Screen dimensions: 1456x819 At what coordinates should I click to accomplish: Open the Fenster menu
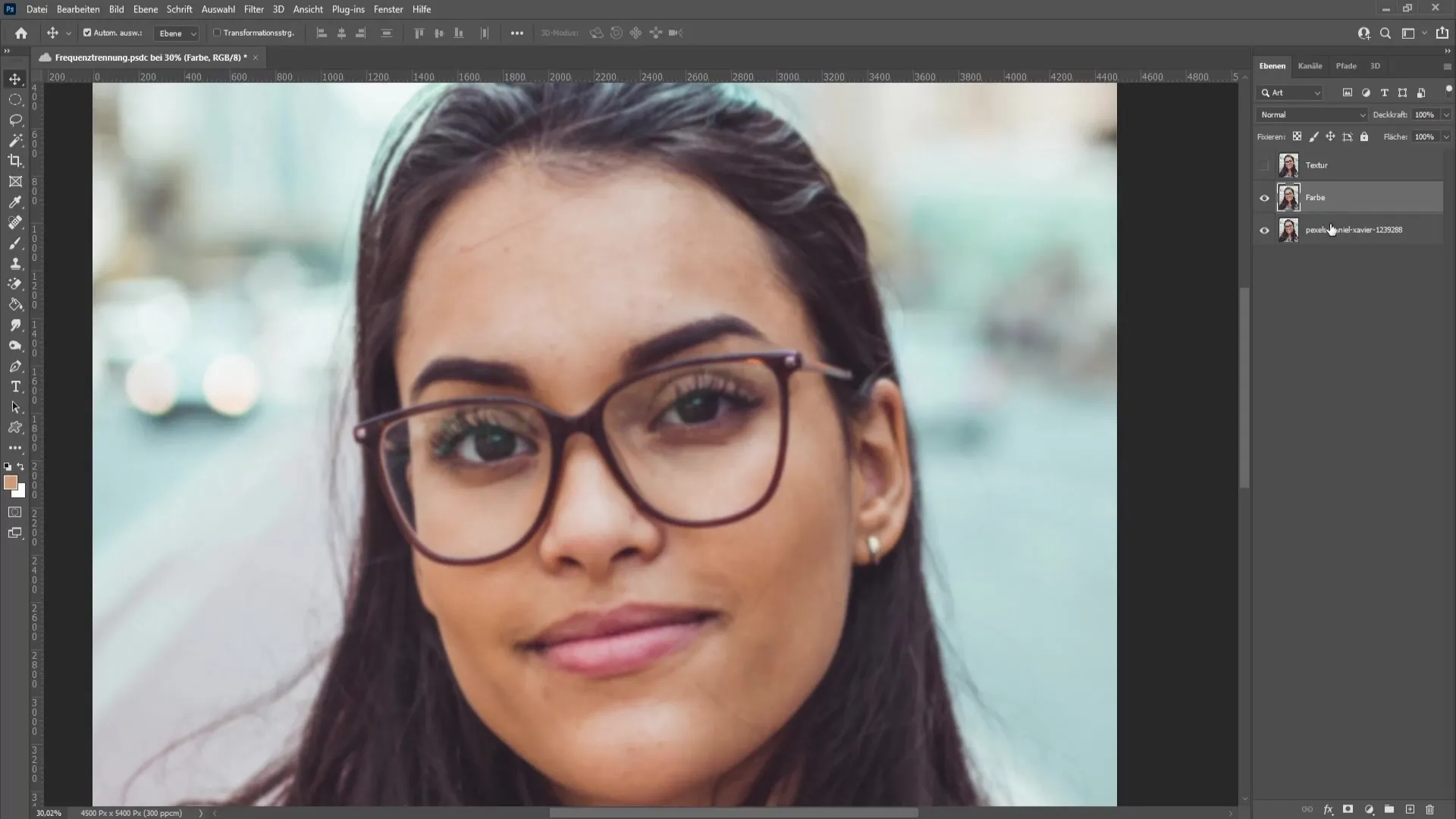(389, 8)
